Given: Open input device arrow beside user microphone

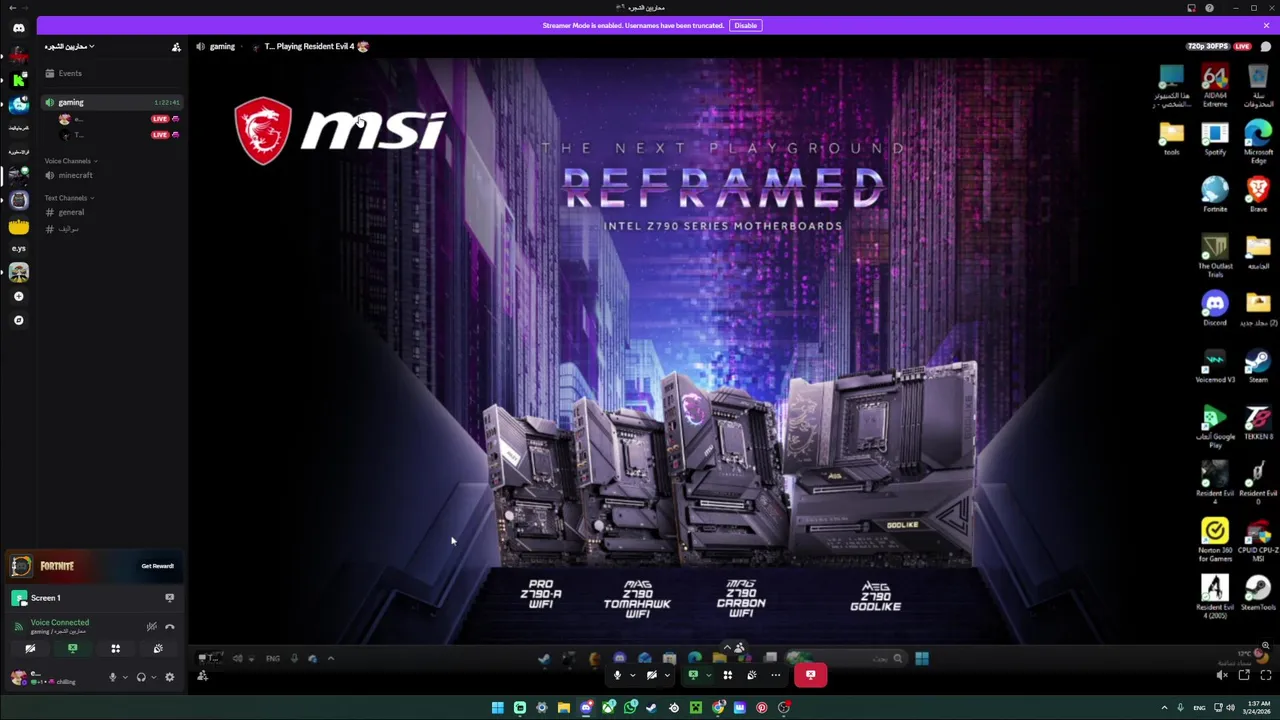Looking at the screenshot, I should coord(125,677).
